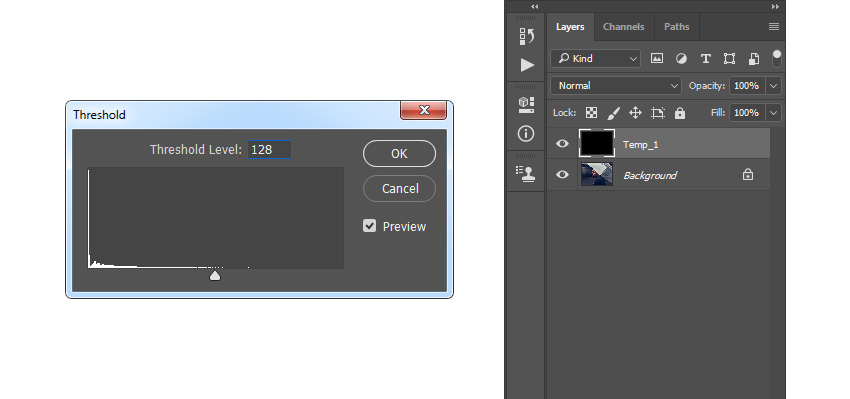Image resolution: width=850 pixels, height=399 pixels.
Task: Hide the Temp_1 layer
Action: pyautogui.click(x=563, y=144)
